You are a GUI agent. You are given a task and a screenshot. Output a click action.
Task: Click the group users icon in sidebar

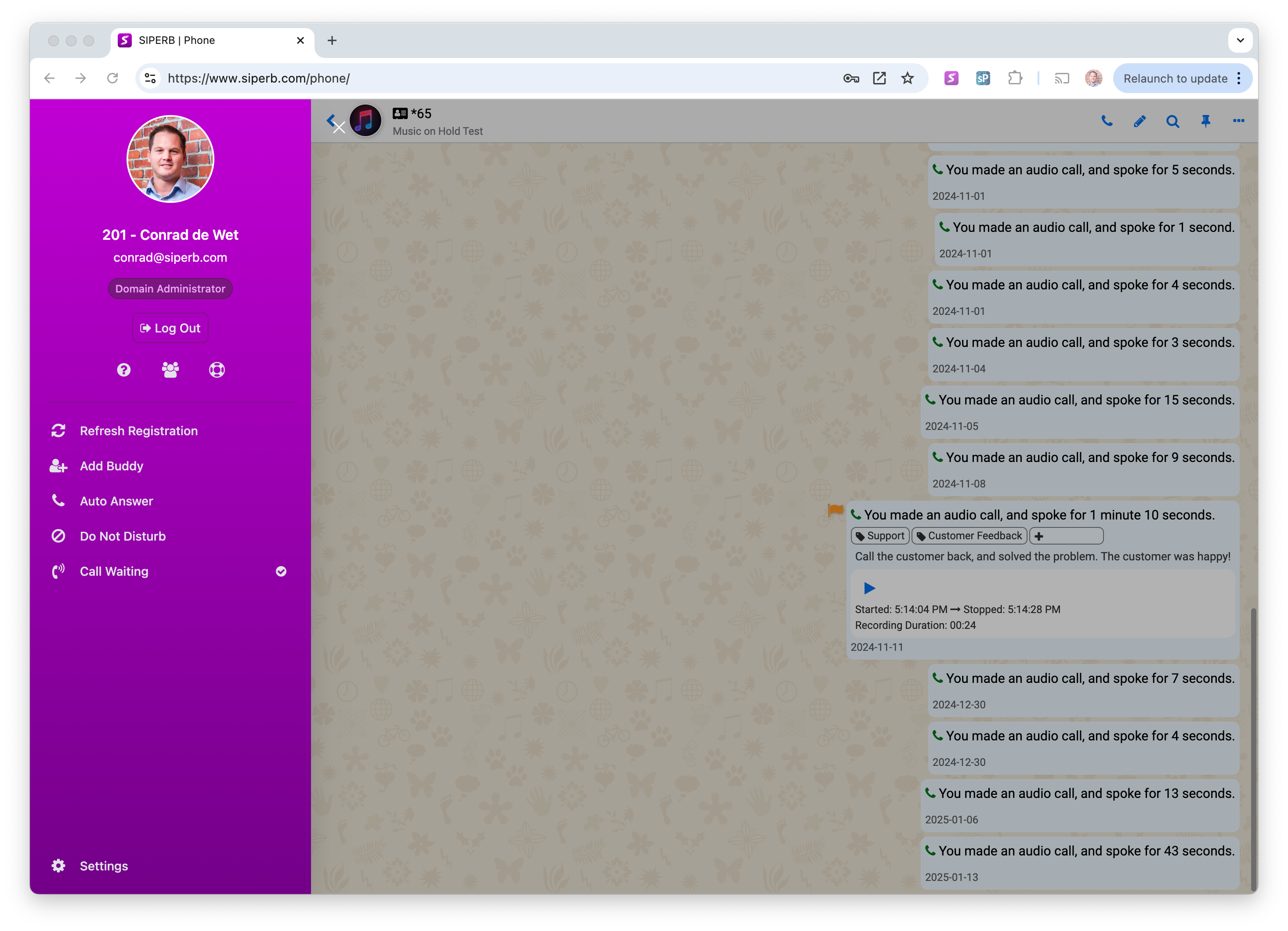(170, 370)
